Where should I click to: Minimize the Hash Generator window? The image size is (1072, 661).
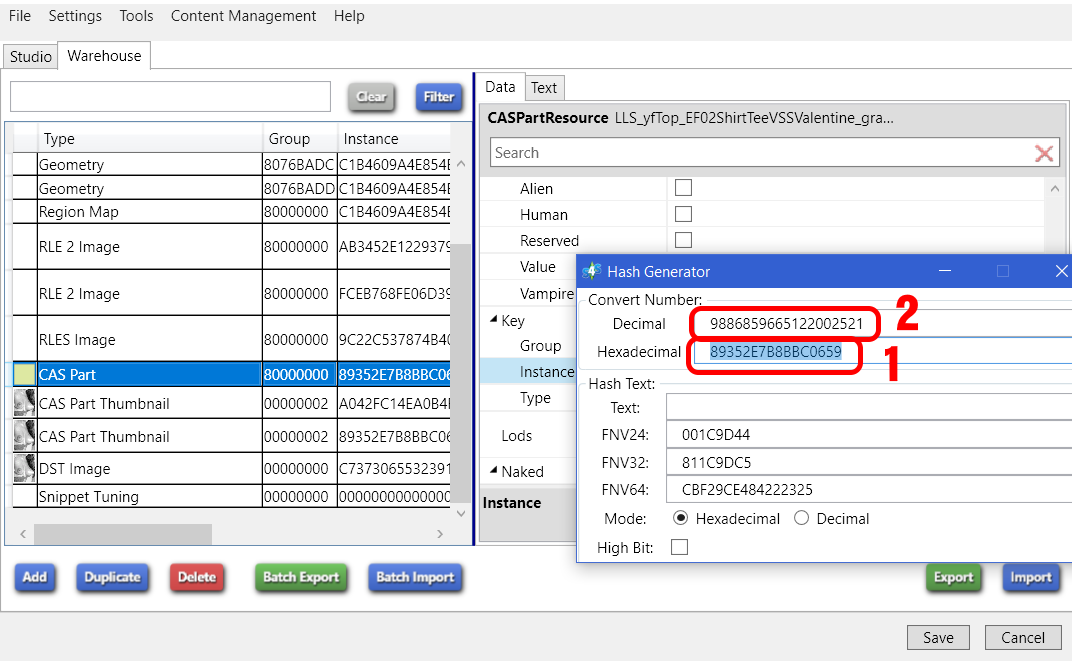(x=945, y=271)
